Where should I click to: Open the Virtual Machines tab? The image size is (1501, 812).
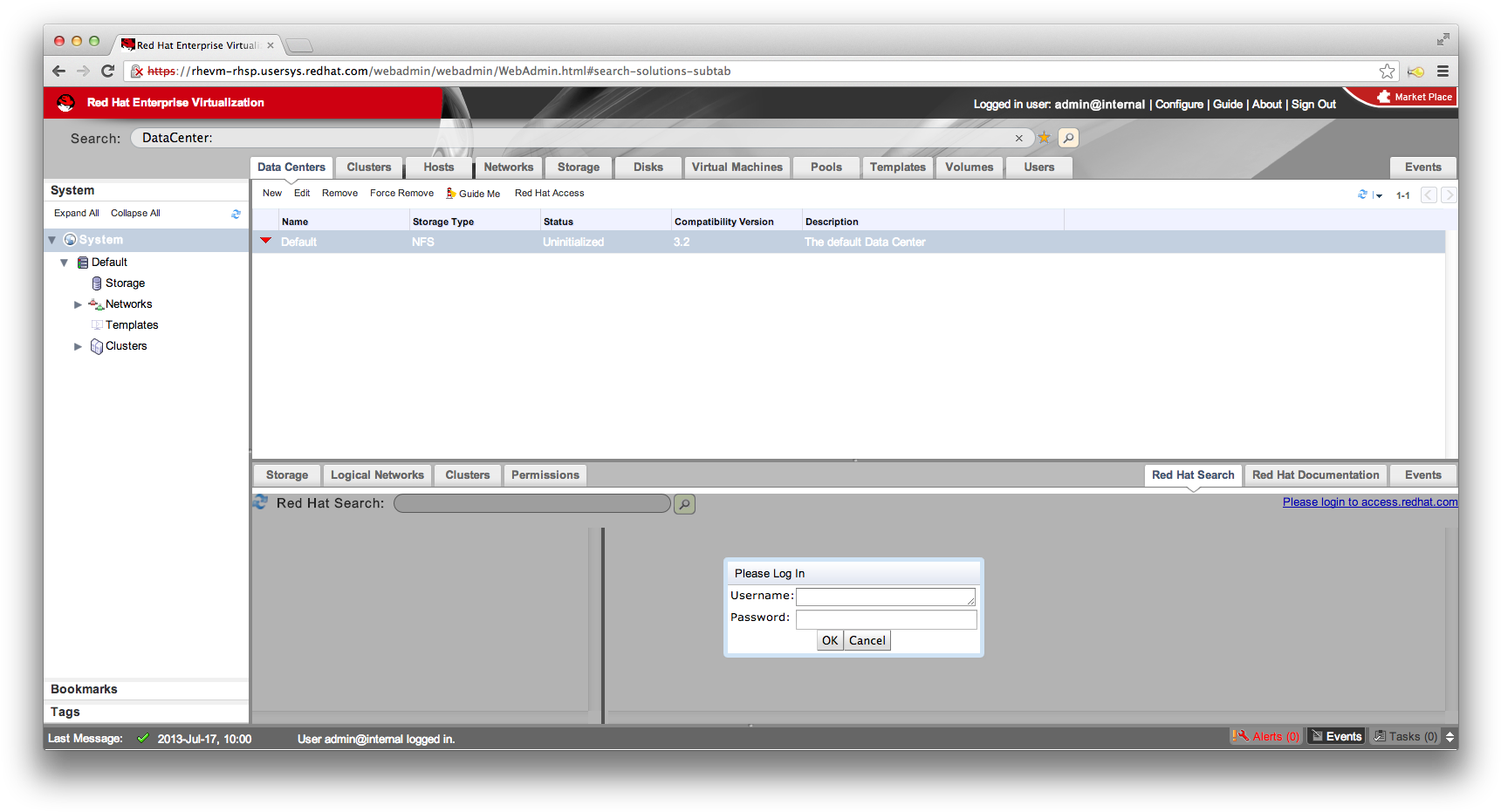[737, 167]
